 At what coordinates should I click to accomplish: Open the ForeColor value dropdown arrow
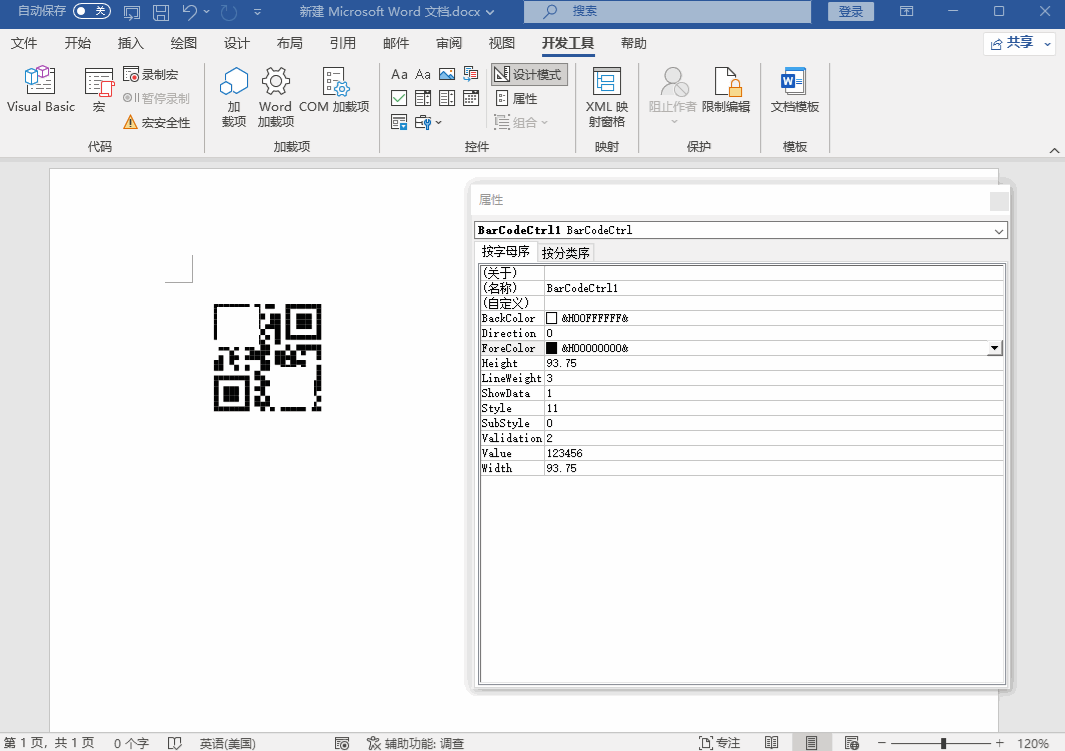point(994,348)
